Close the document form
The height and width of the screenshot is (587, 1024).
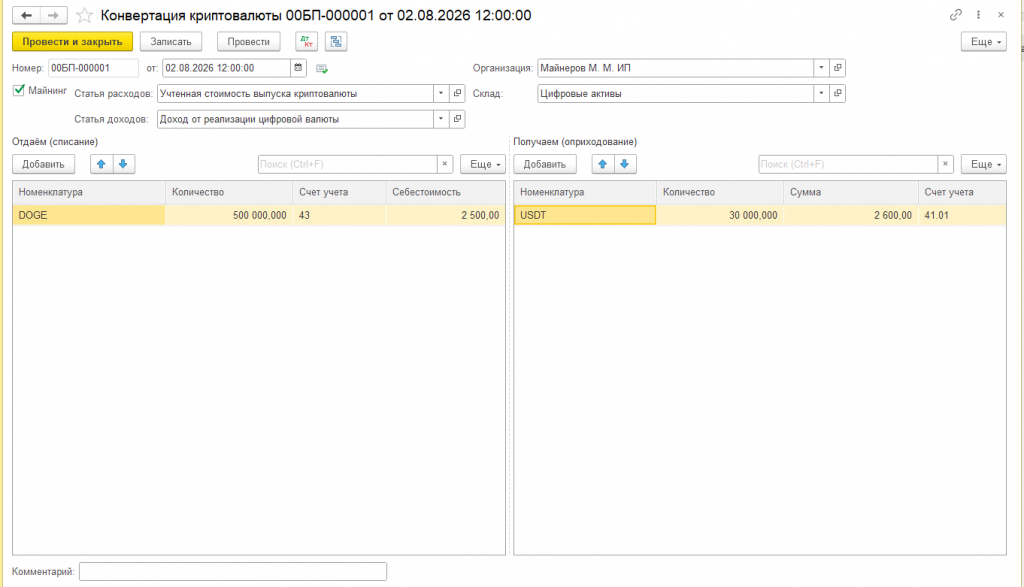tap(1000, 14)
